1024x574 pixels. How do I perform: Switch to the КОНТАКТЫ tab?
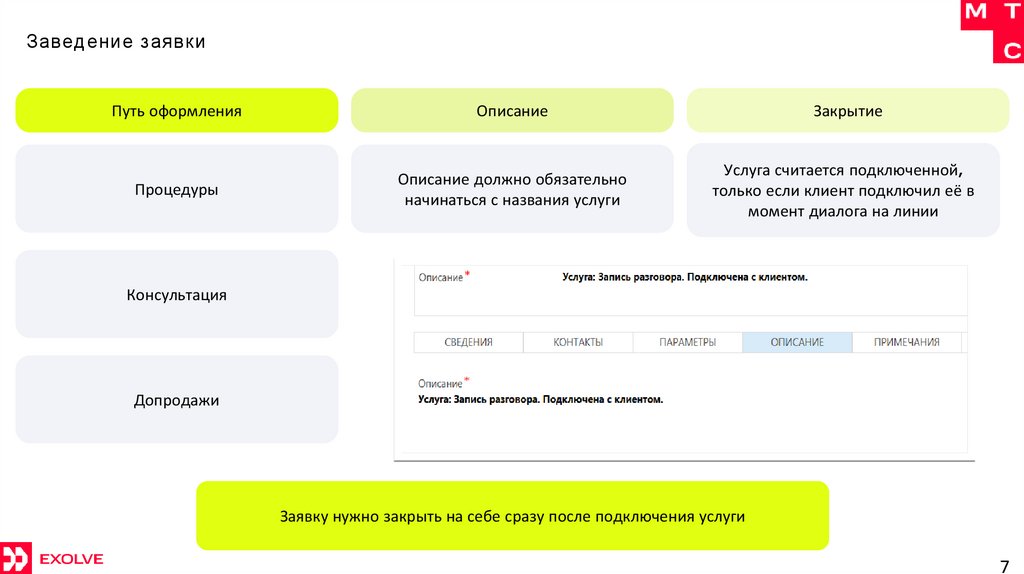[x=578, y=342]
